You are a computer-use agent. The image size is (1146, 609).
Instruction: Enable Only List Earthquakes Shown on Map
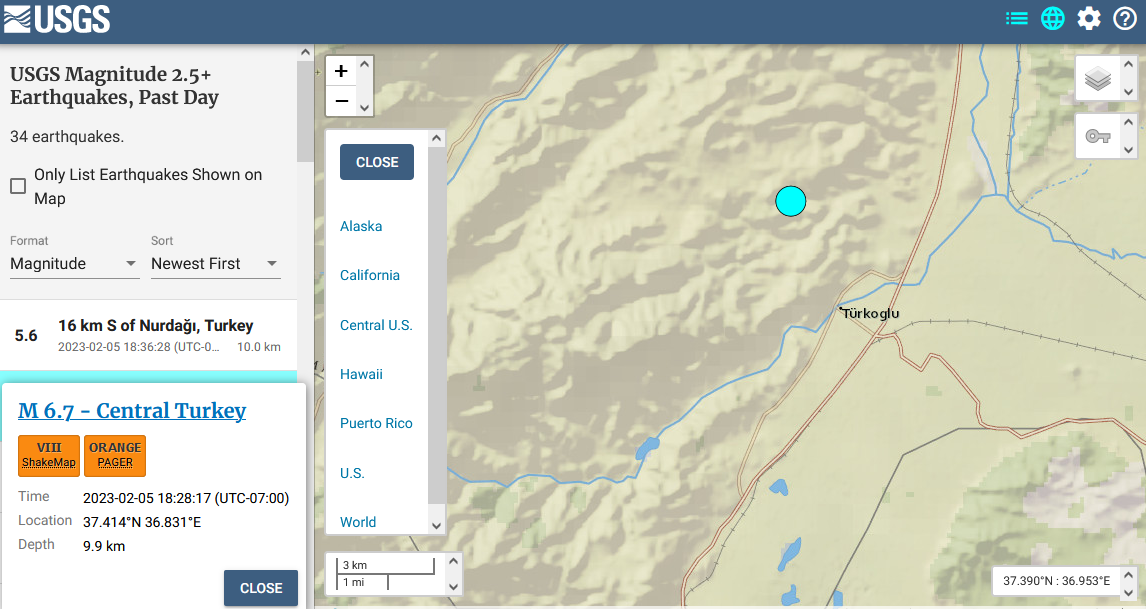click(18, 186)
